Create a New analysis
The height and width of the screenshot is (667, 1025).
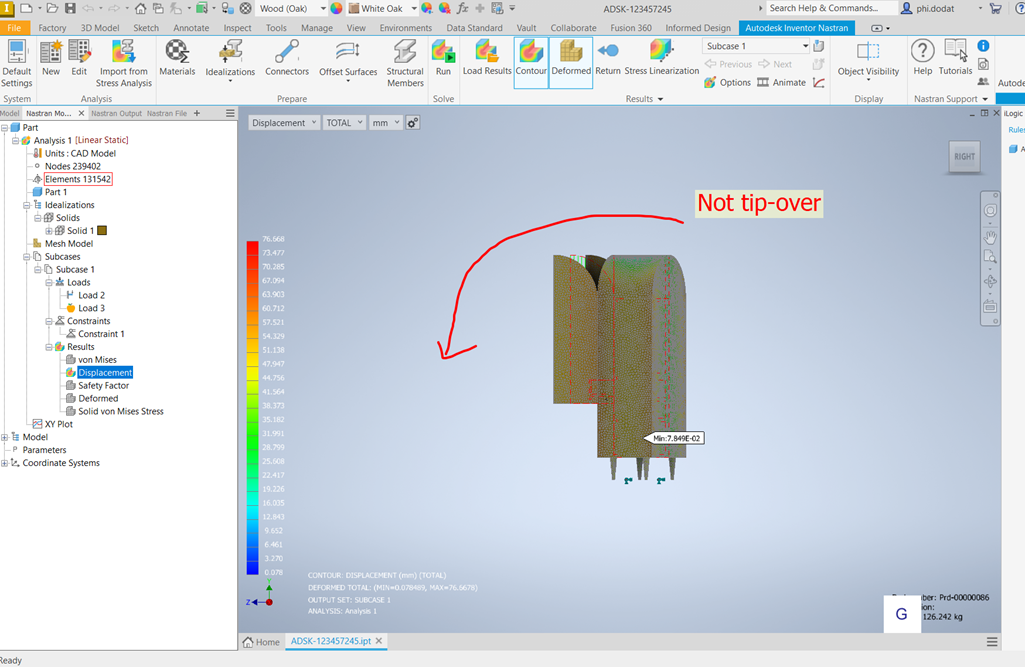pyautogui.click(x=50, y=59)
